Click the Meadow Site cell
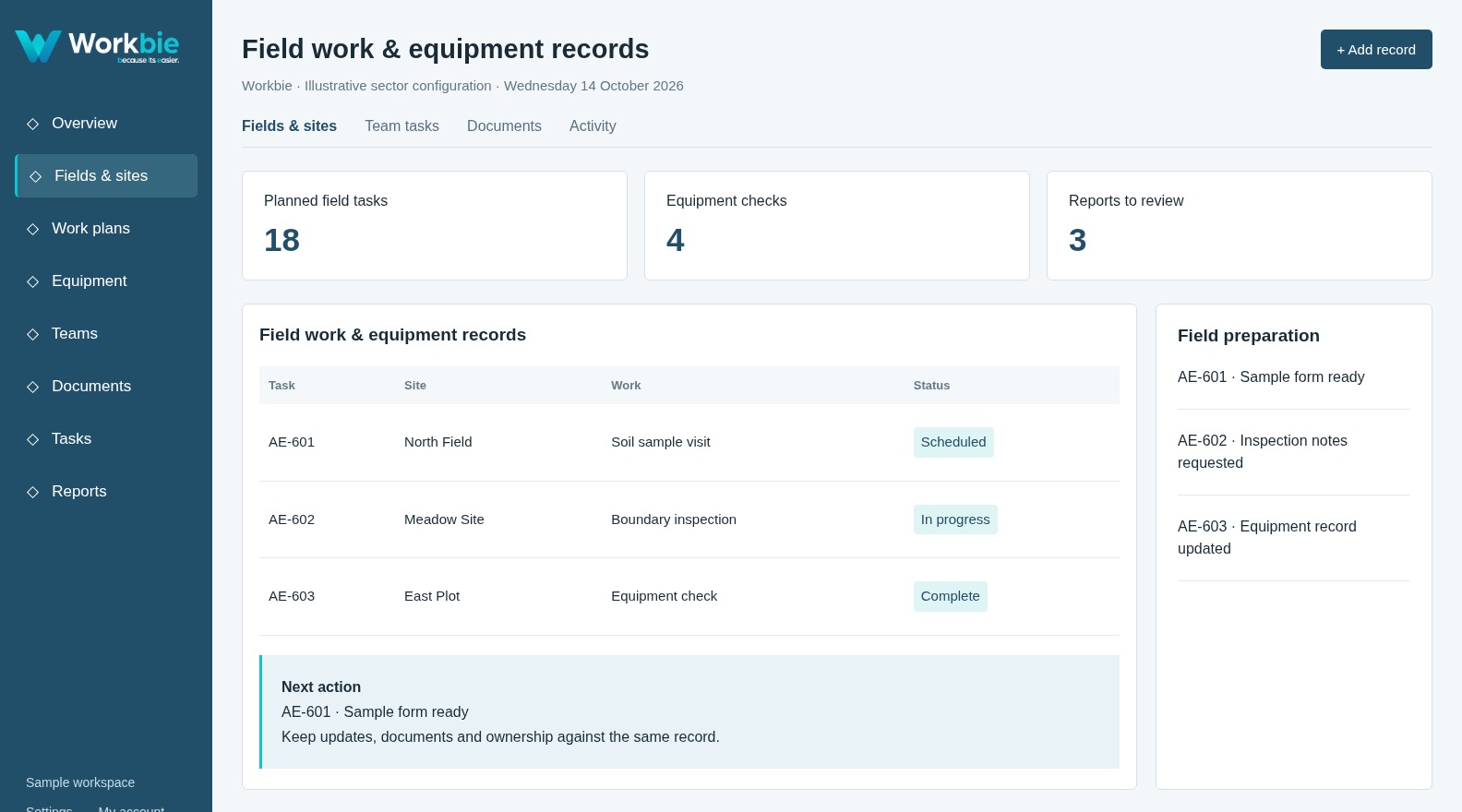 point(444,519)
